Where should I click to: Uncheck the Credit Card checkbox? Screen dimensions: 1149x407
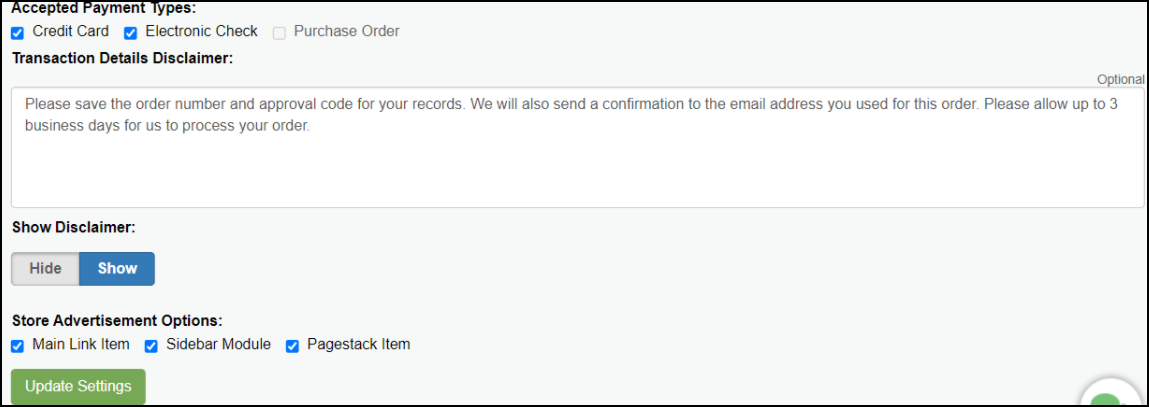pos(18,33)
